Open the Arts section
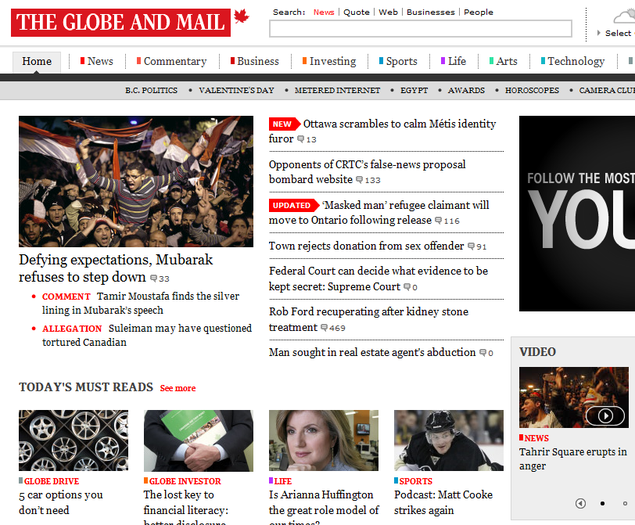The height and width of the screenshot is (525, 635). 503,61
